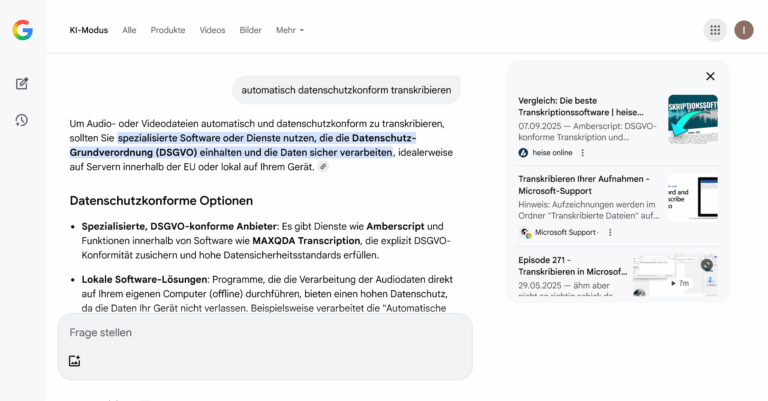768x401 pixels.
Task: Select the KI-Modus tab
Action: point(89,30)
